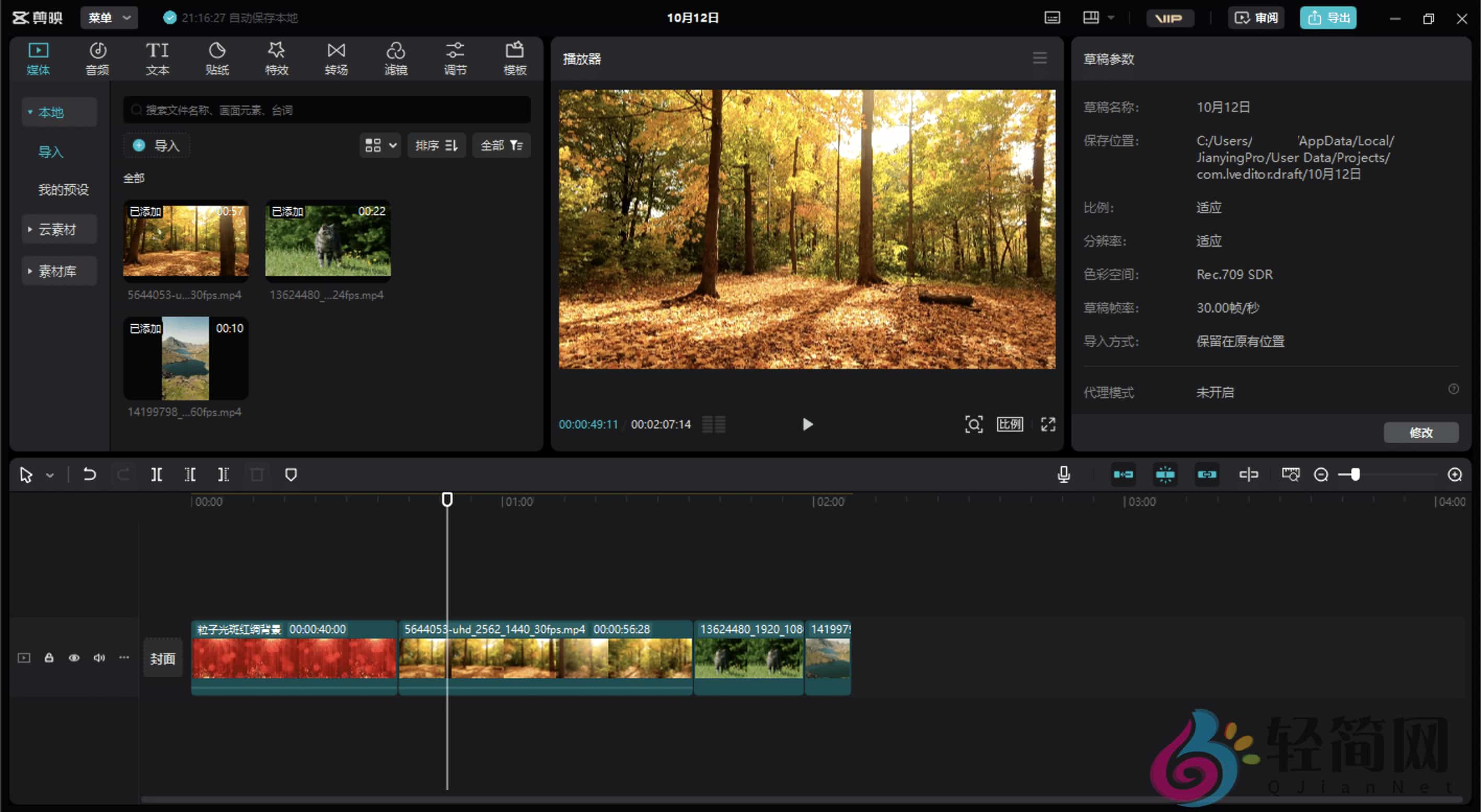The width and height of the screenshot is (1481, 812).
Task: Click the timeline zoom slider handle
Action: pyautogui.click(x=1355, y=474)
